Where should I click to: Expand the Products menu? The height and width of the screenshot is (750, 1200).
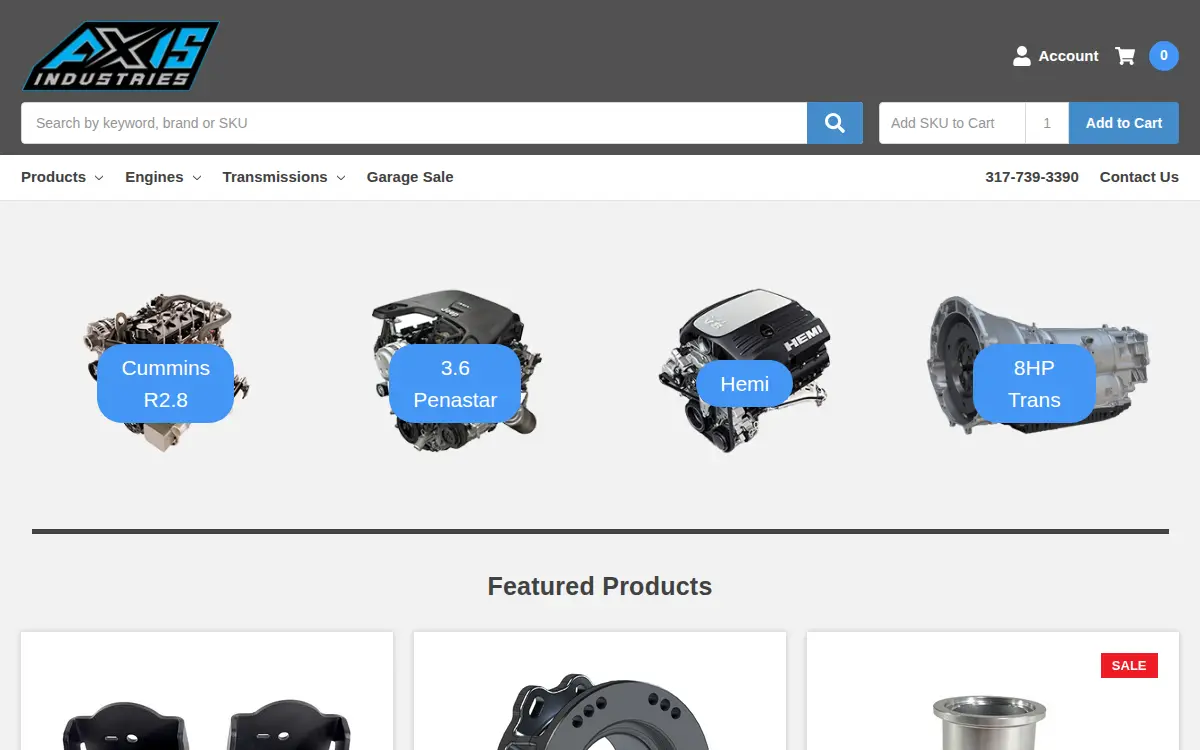tap(62, 177)
